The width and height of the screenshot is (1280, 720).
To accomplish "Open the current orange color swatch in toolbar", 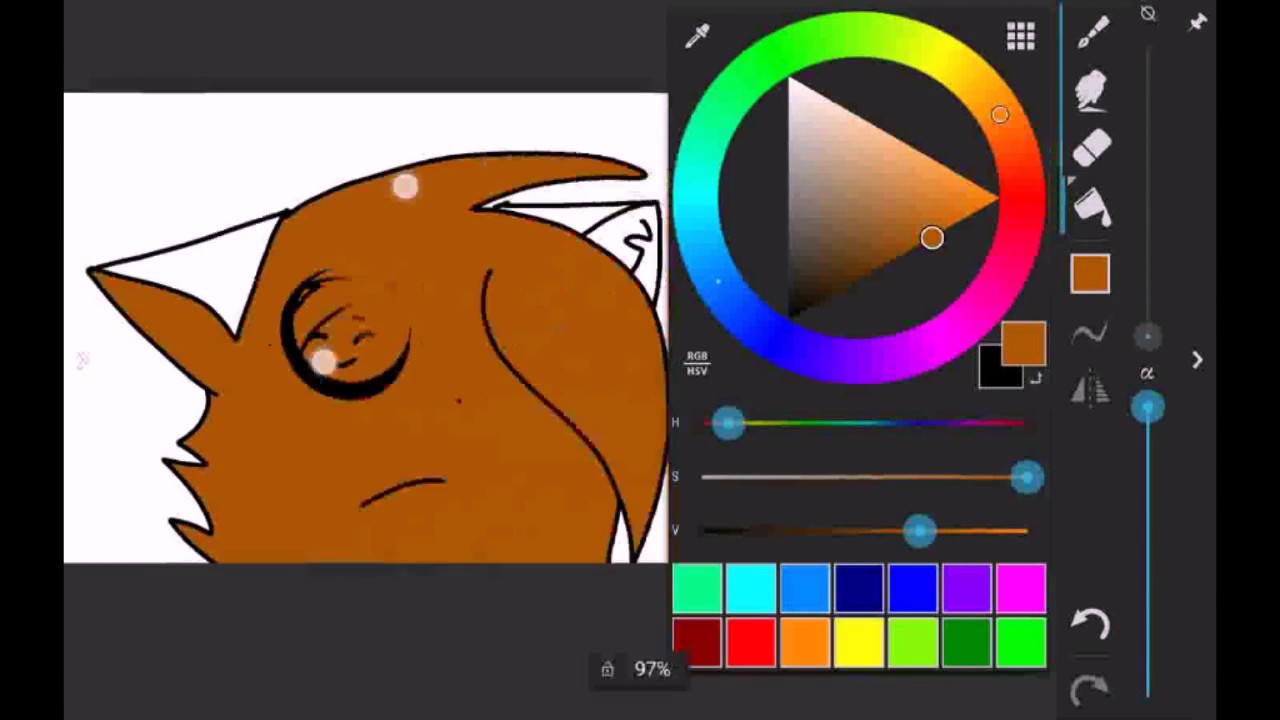I will coord(1090,274).
